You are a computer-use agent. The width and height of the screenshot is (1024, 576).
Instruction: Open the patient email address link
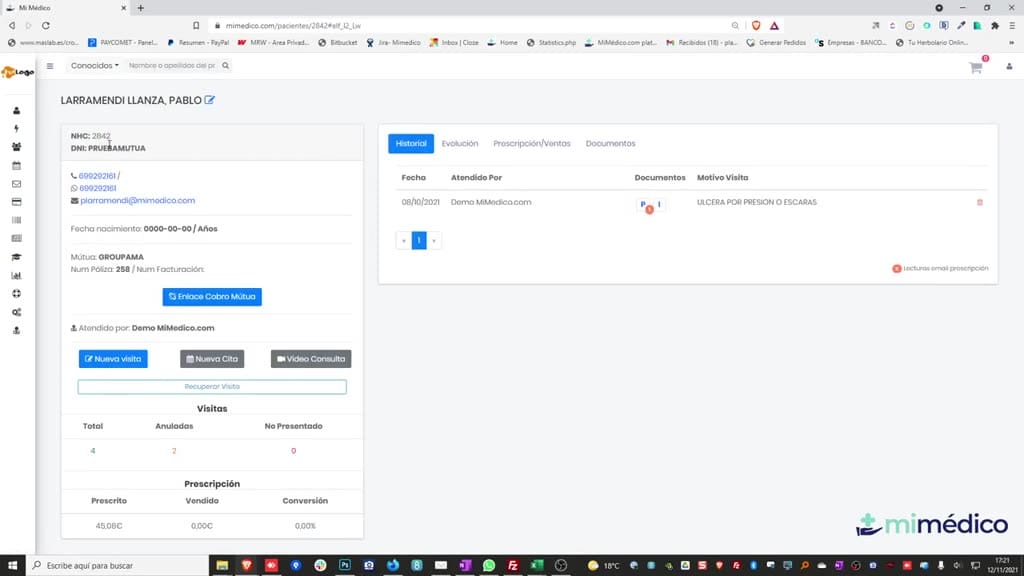click(137, 200)
